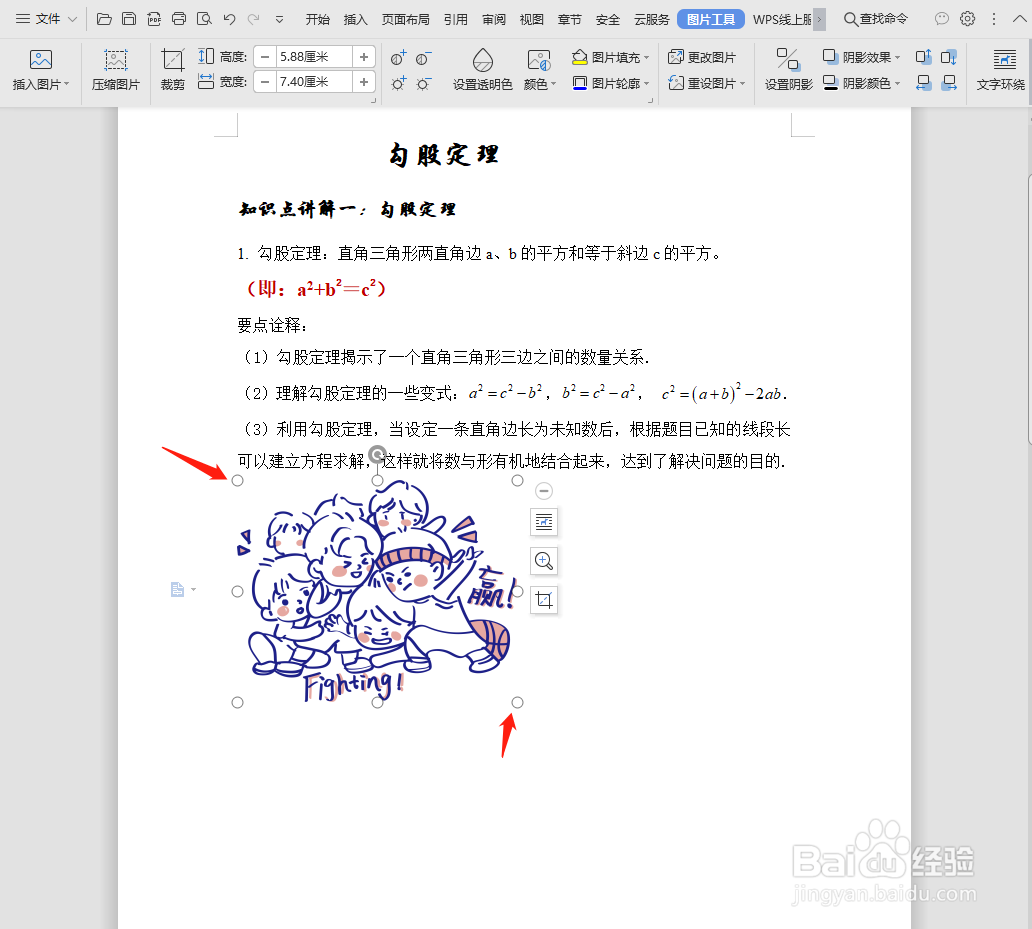Screen dimensions: 1032x929
Task: Open the 阴影颜色 dropdown
Action: tap(861, 83)
